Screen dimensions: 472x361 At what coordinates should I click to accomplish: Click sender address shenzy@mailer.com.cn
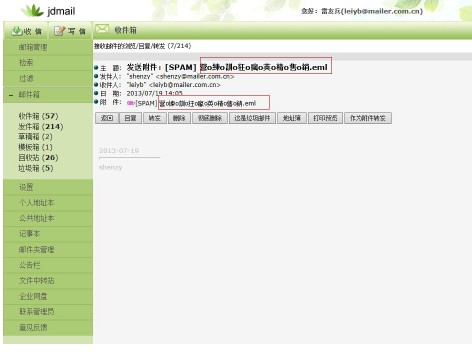[195, 76]
